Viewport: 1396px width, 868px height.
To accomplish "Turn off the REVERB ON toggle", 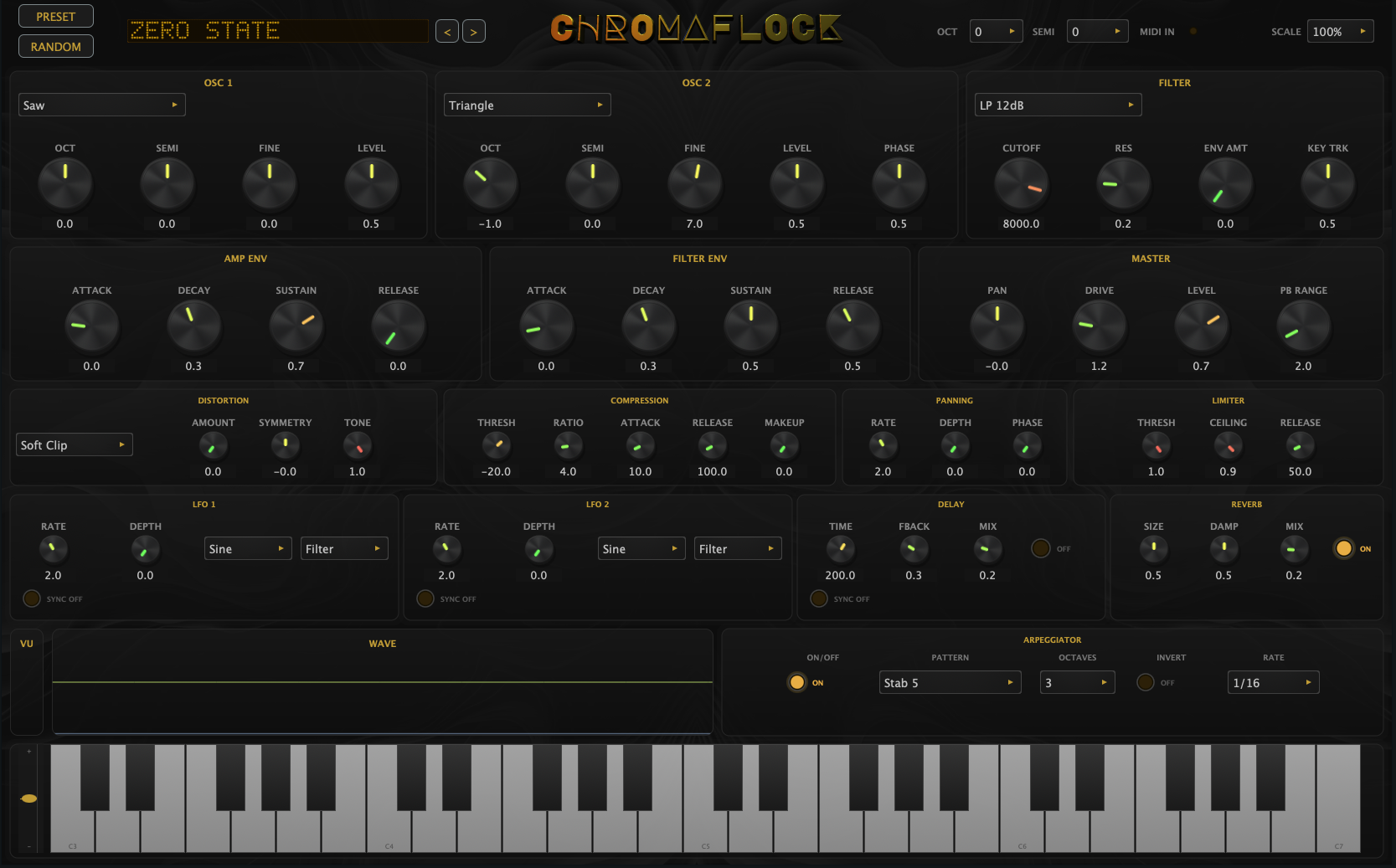I will point(1344,548).
